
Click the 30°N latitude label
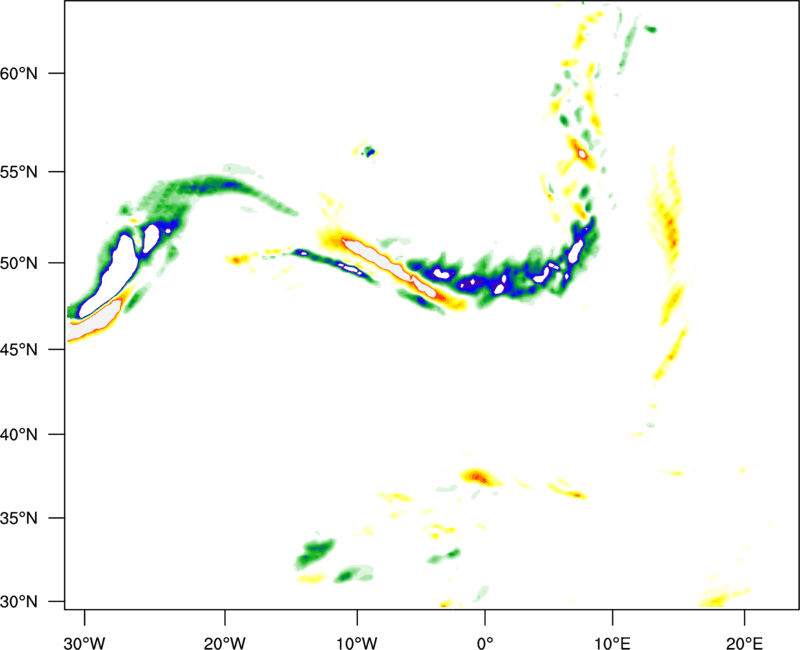[x=19, y=602]
